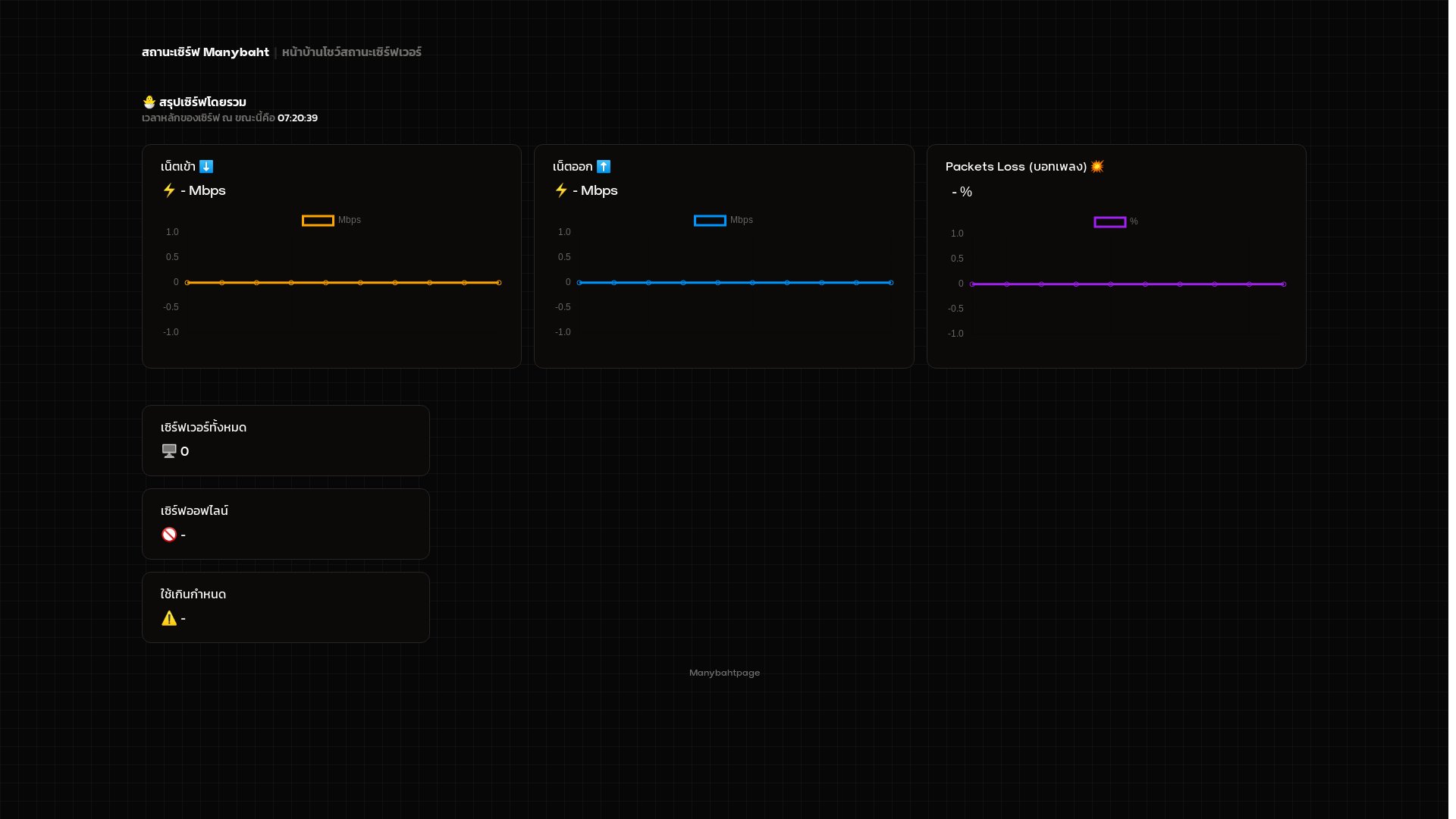
Task: Toggle the purple % legend in Packets Loss chart
Action: coord(1116,222)
